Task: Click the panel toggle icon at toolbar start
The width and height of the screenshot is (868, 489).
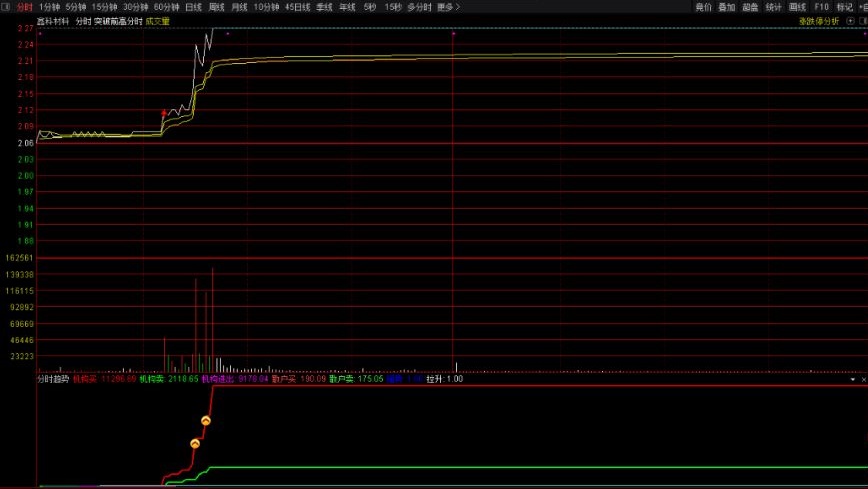Action: [6, 7]
